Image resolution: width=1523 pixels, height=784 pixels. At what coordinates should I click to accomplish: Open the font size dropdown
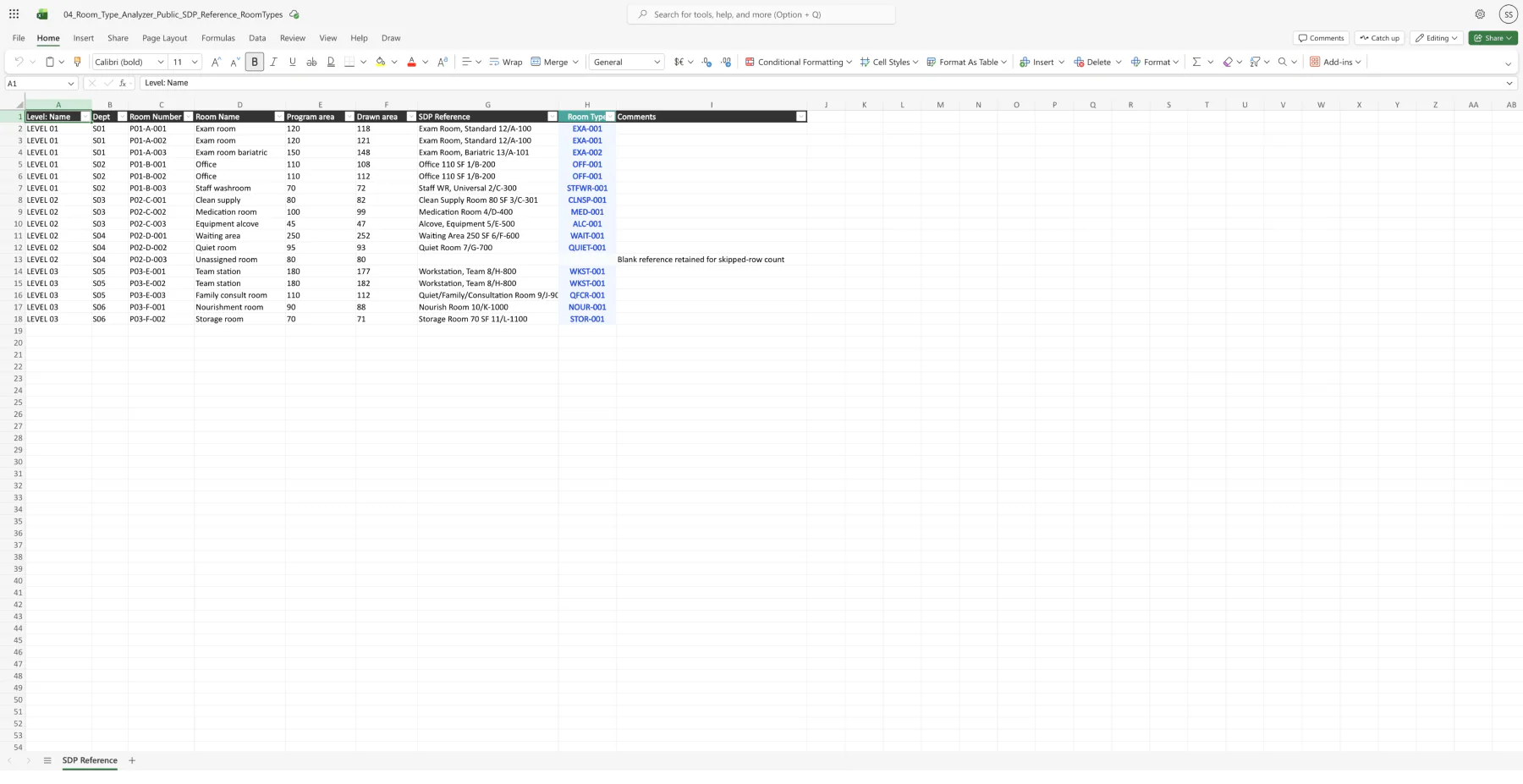pos(194,61)
